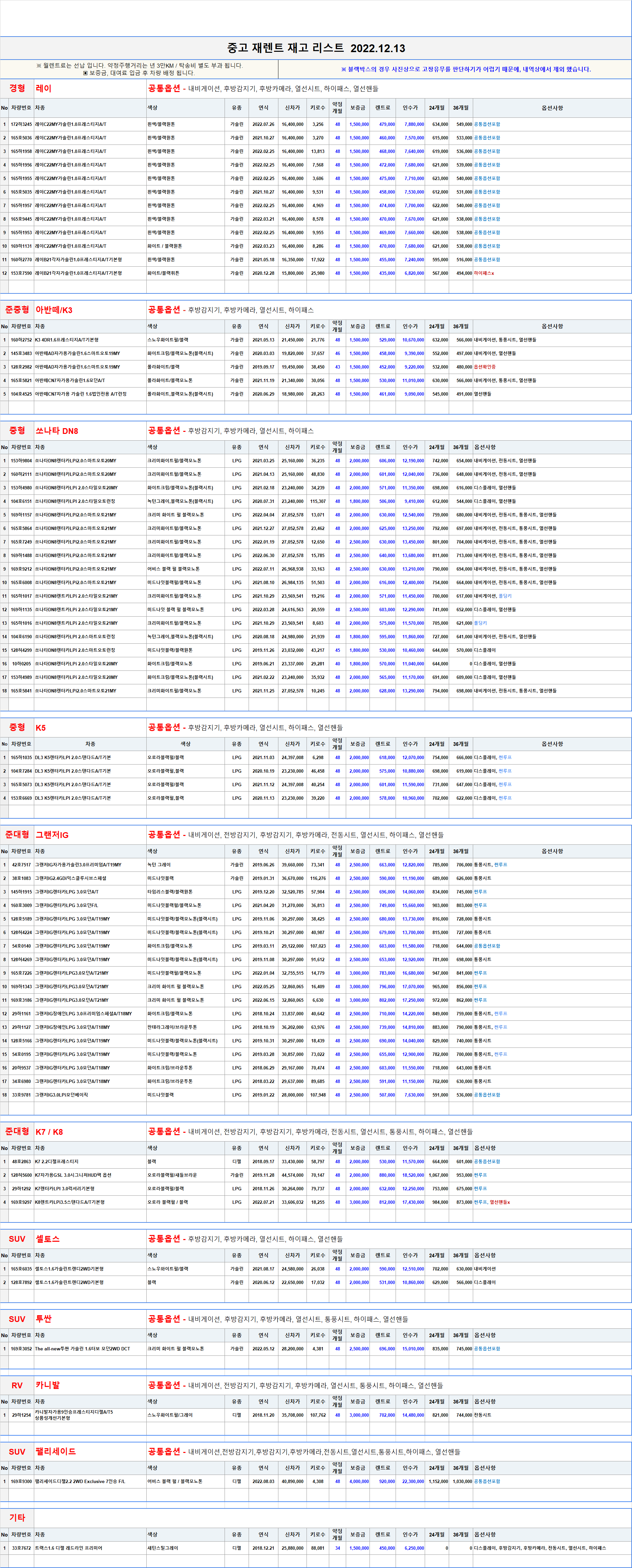Click the '아반떼/K3' section heading

(54, 310)
